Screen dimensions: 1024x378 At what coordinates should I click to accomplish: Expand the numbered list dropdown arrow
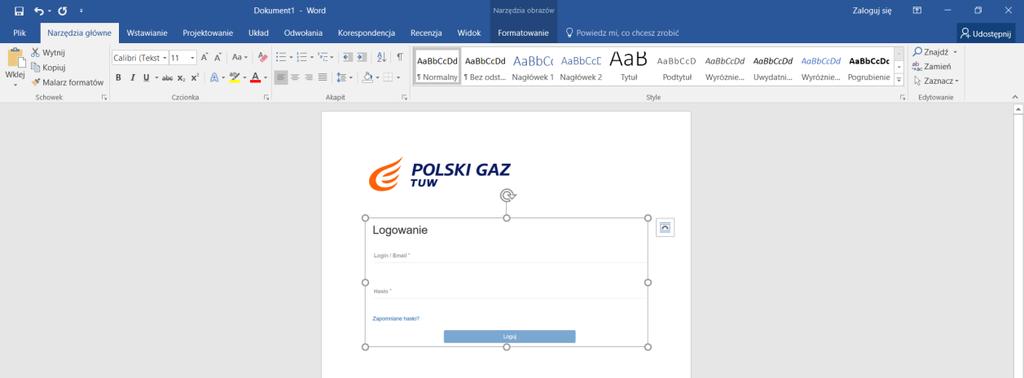(311, 57)
